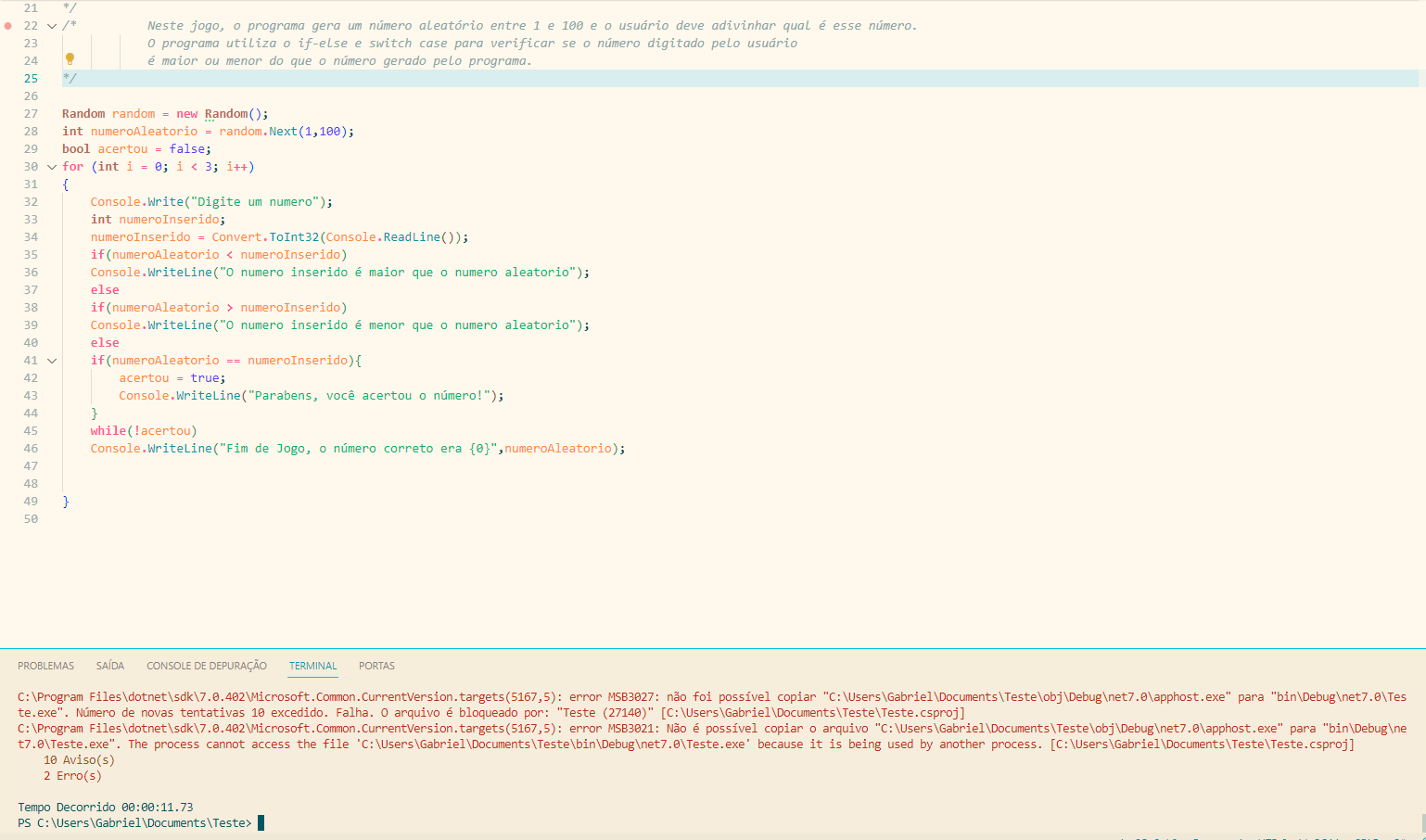
Task: Click the "Fim de Jogo" WriteLine statement
Action: coord(358,449)
